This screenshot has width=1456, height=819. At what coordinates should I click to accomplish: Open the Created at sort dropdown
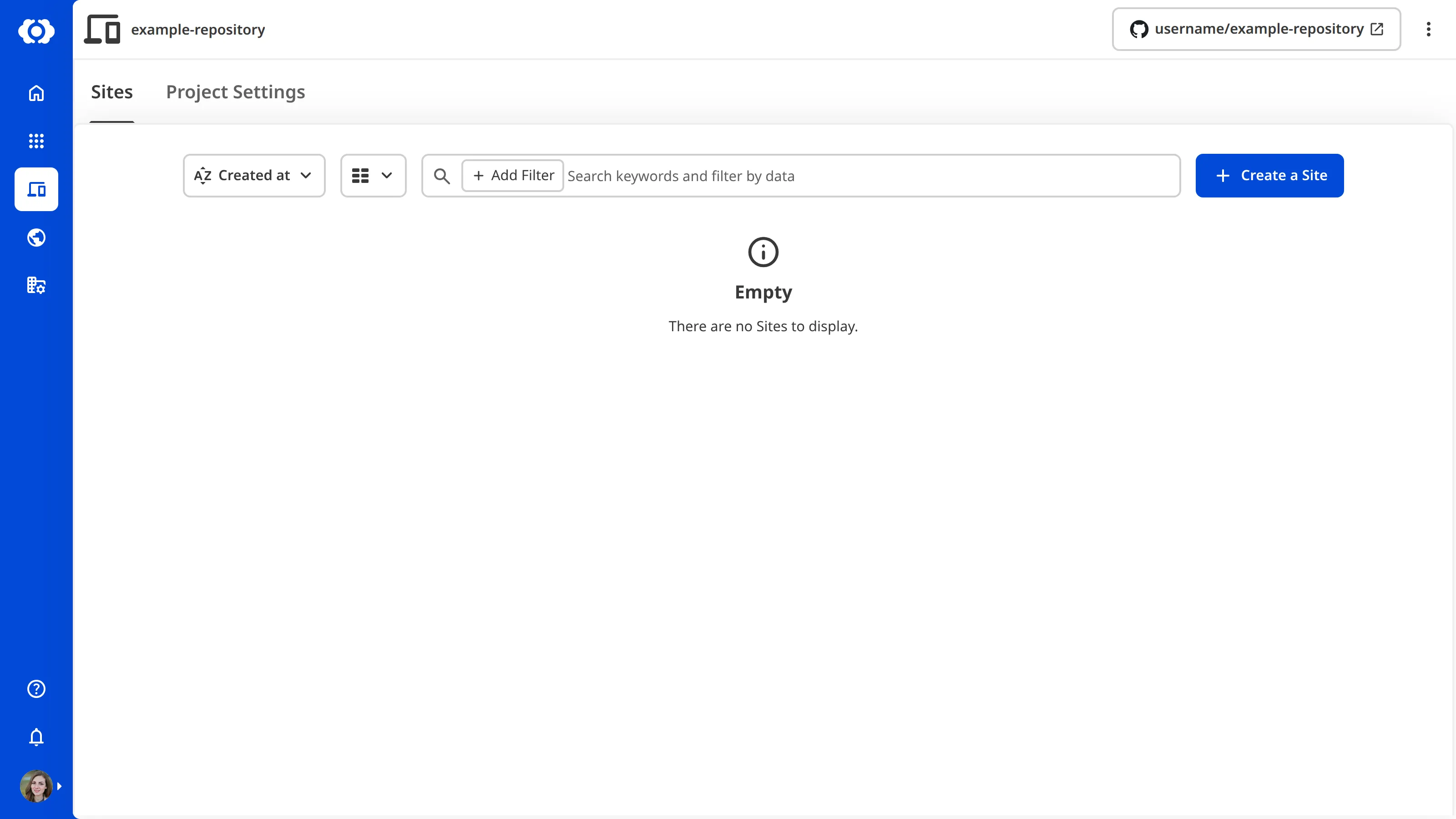pyautogui.click(x=254, y=176)
